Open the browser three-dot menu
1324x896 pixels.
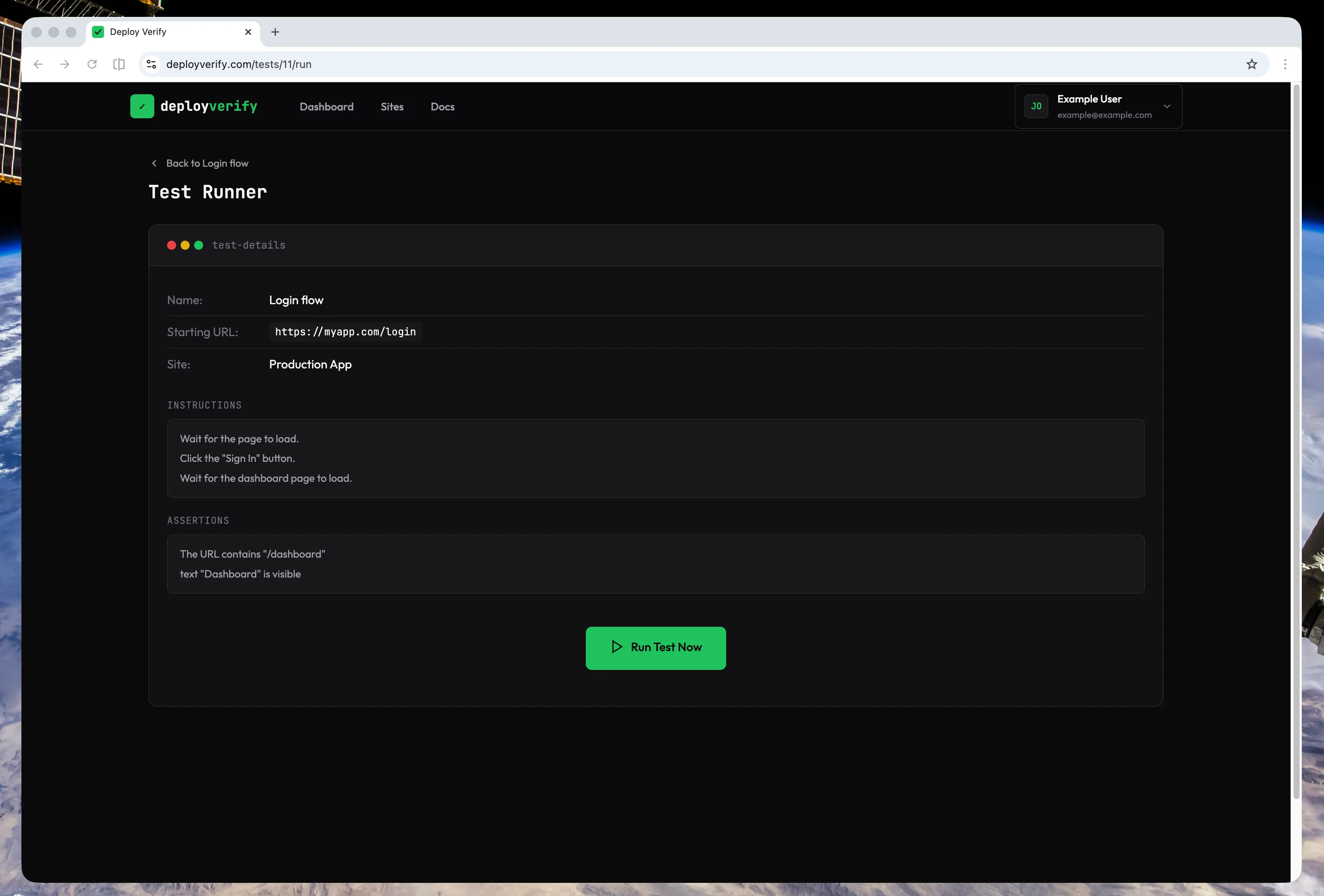pos(1285,64)
